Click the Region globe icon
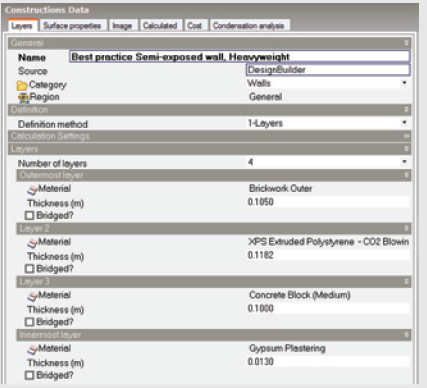This screenshot has height=388, width=427. tap(24, 98)
